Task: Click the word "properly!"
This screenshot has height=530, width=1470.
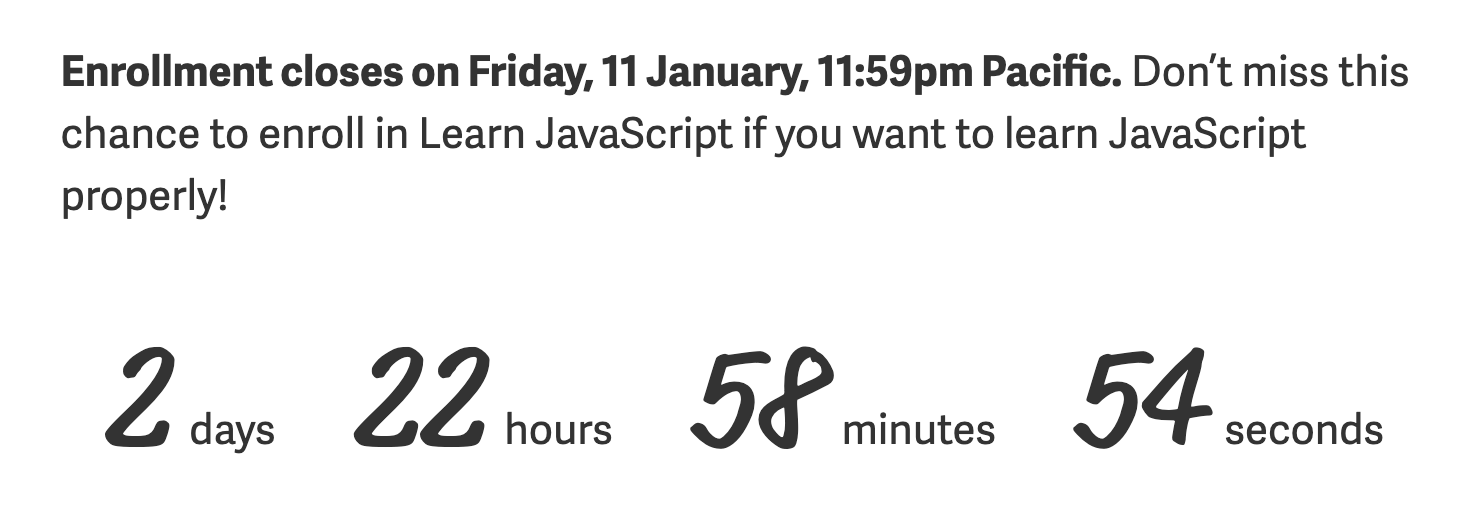Action: [145, 197]
